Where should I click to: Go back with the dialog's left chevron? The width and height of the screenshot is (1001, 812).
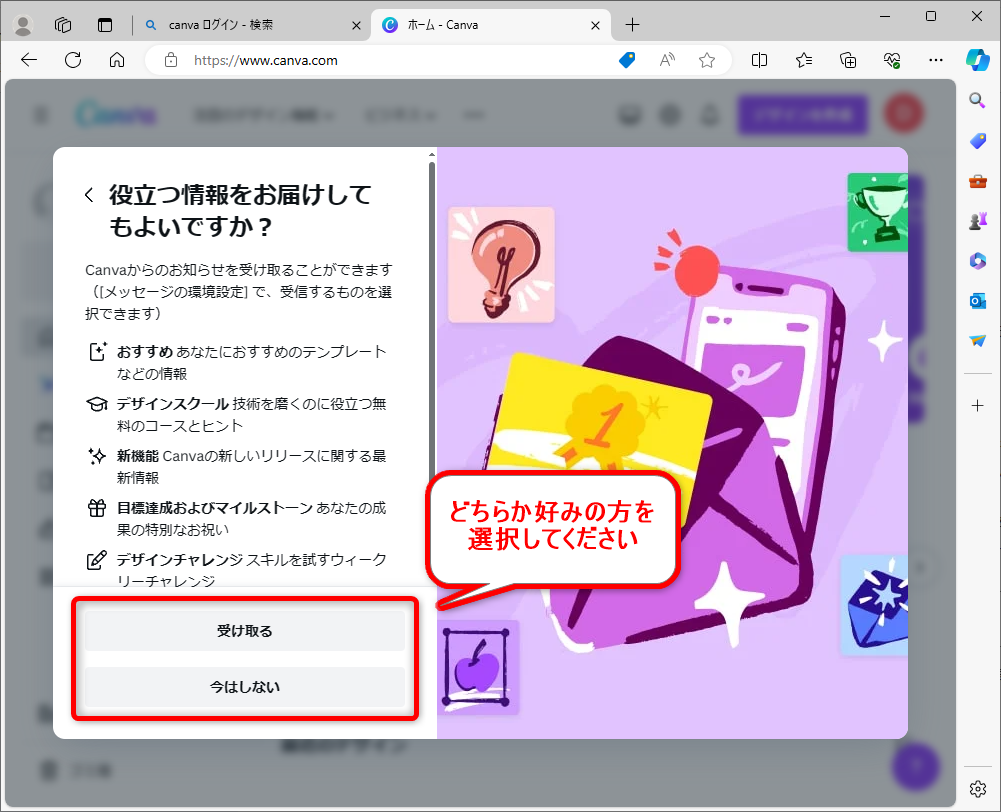pyautogui.click(x=89, y=195)
